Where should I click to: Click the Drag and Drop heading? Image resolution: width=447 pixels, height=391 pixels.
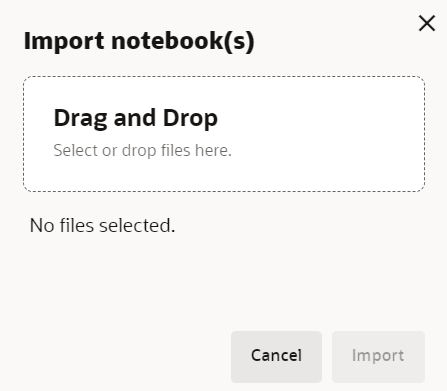click(136, 118)
